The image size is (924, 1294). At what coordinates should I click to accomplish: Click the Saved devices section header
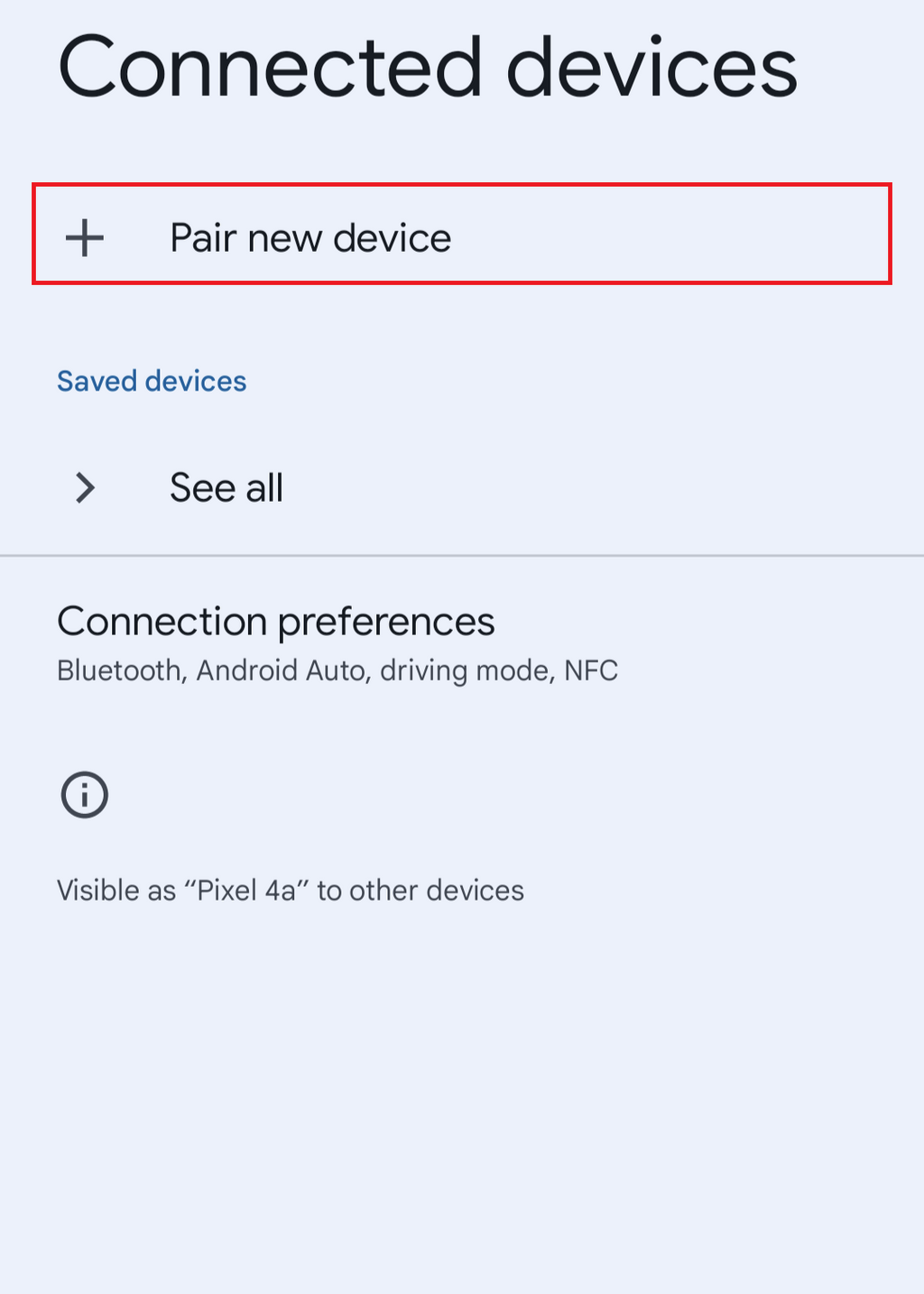point(152,381)
